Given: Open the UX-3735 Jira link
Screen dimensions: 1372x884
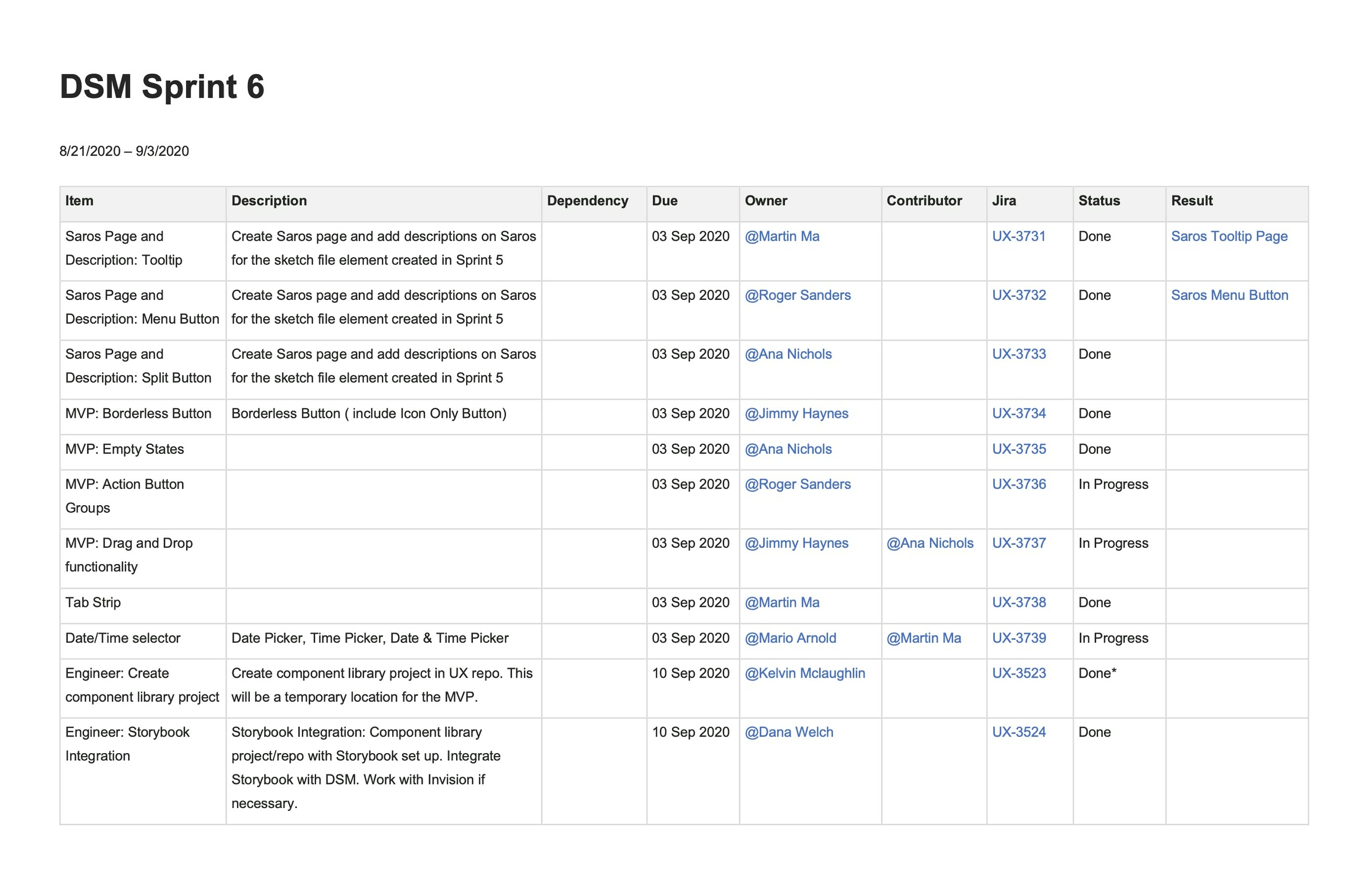Looking at the screenshot, I should 1019,449.
